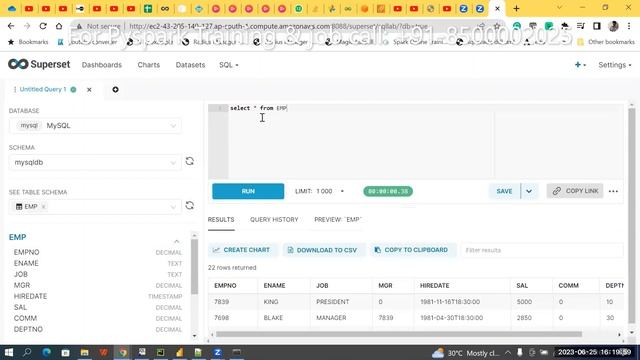Click EMPNO column in schema list
Screen dimensions: 640x360
[x=27, y=252]
